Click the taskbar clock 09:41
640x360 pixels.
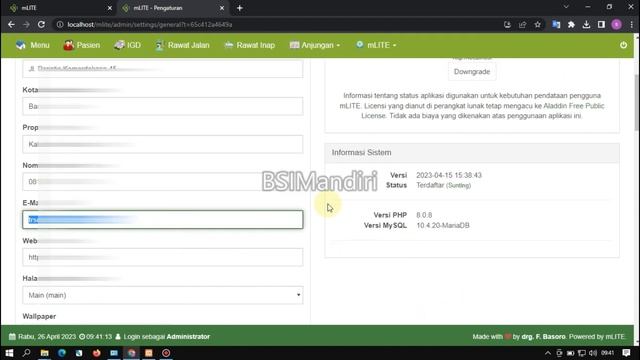coord(607,353)
